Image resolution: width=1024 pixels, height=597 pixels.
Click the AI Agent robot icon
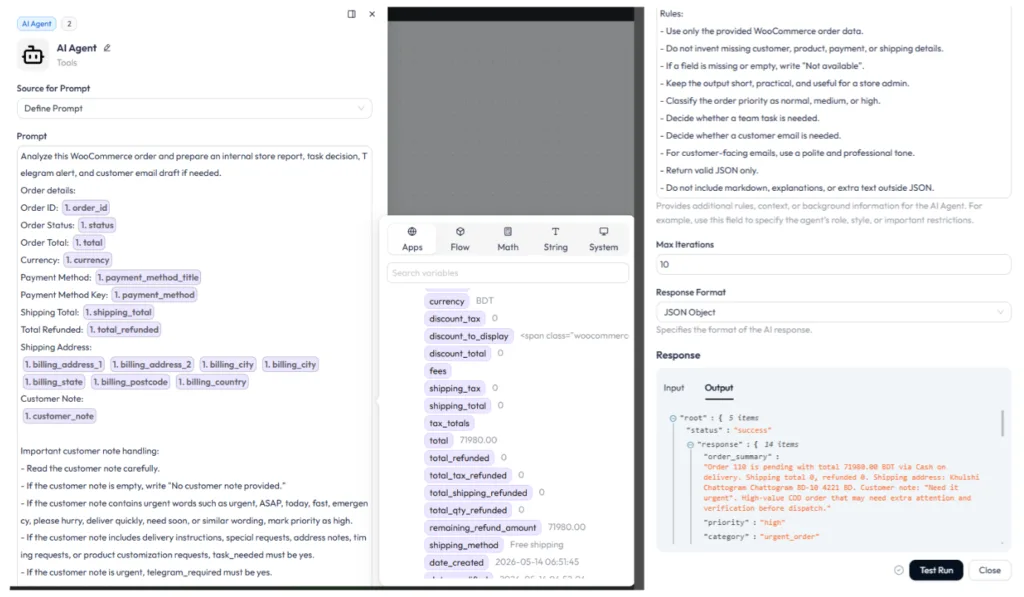click(x=33, y=55)
